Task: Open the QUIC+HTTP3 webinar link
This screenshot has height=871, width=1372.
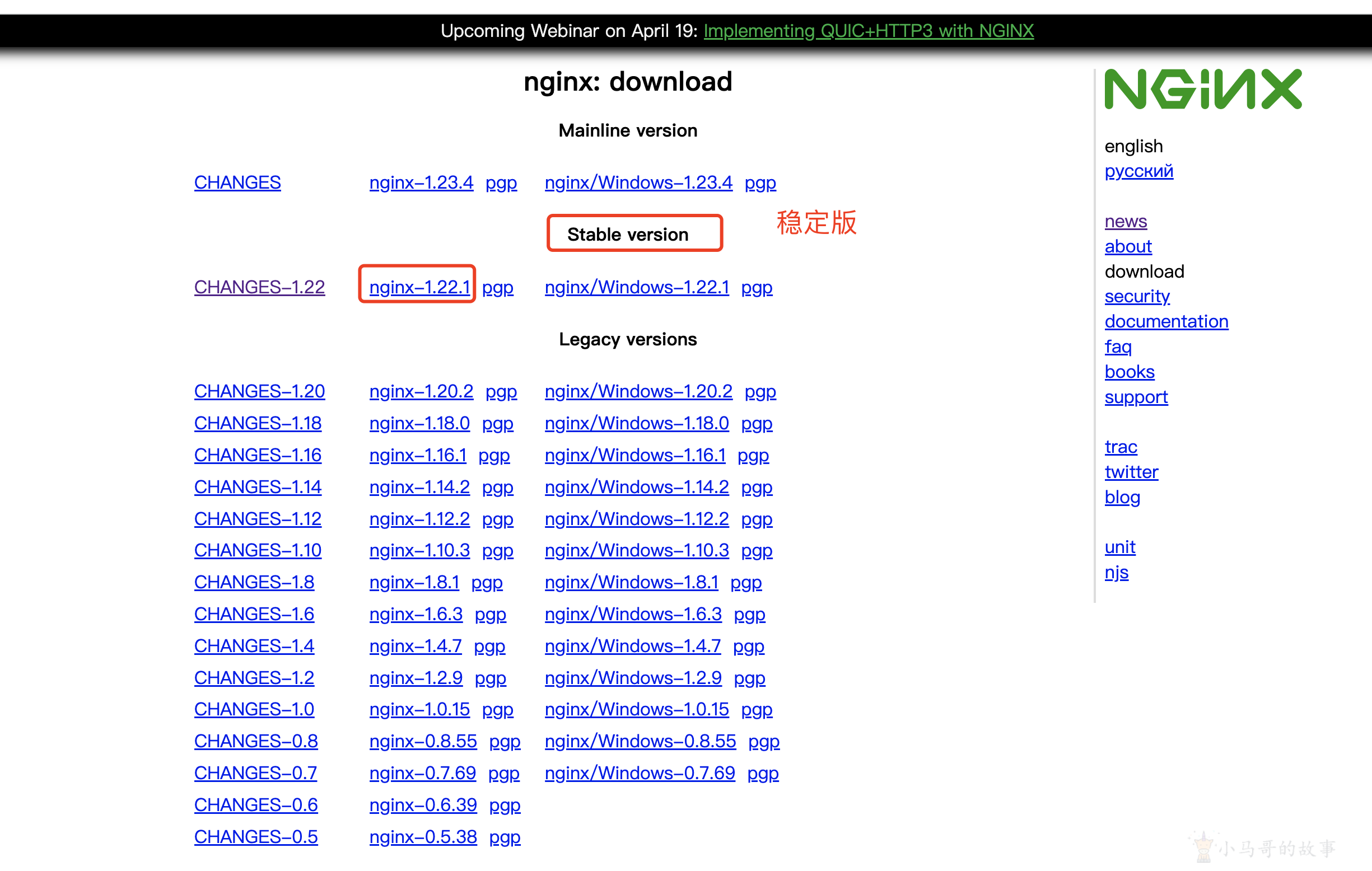Action: click(869, 31)
